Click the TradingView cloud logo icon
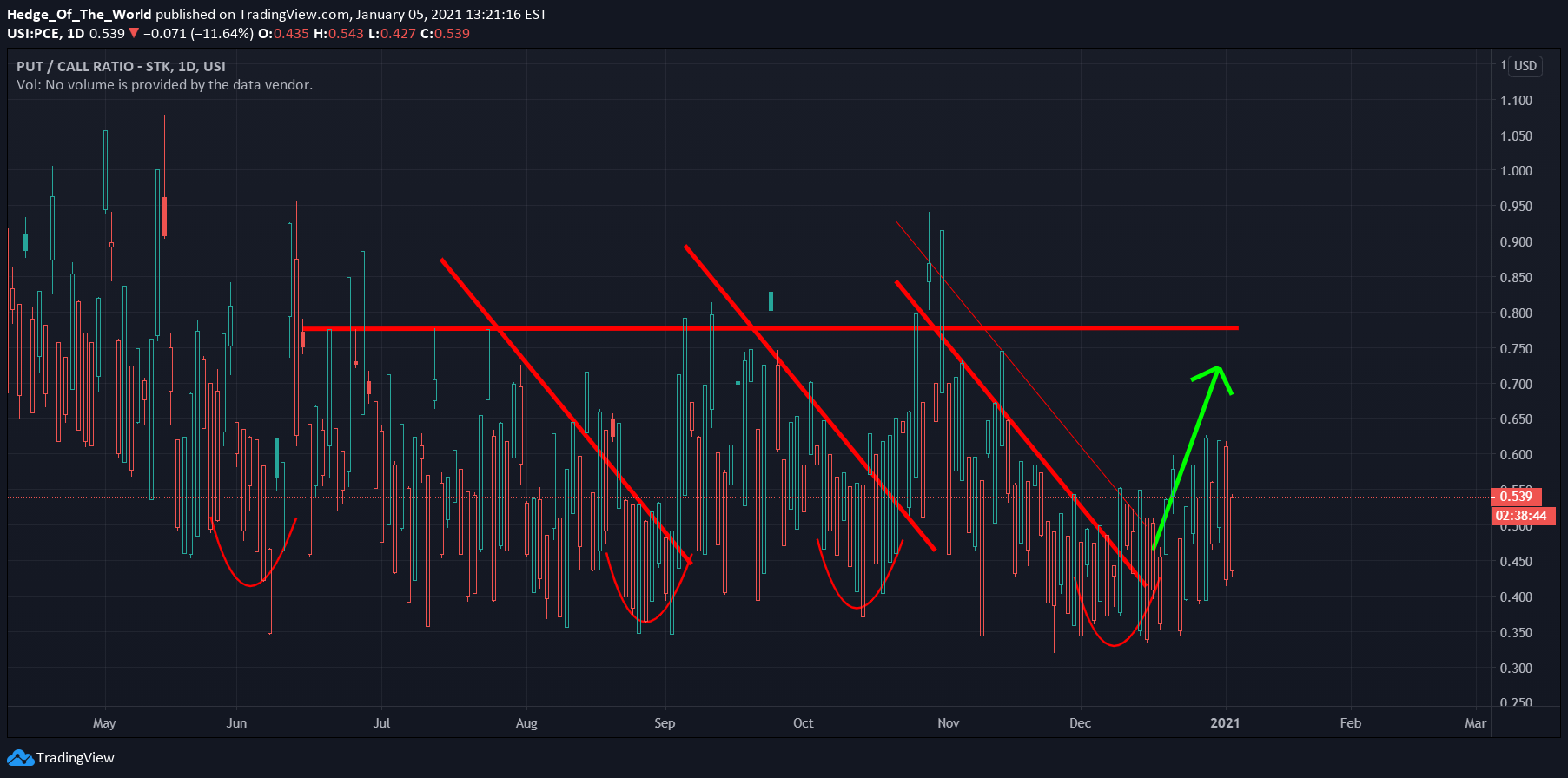Viewport: 1568px width, 778px height. pos(20,758)
